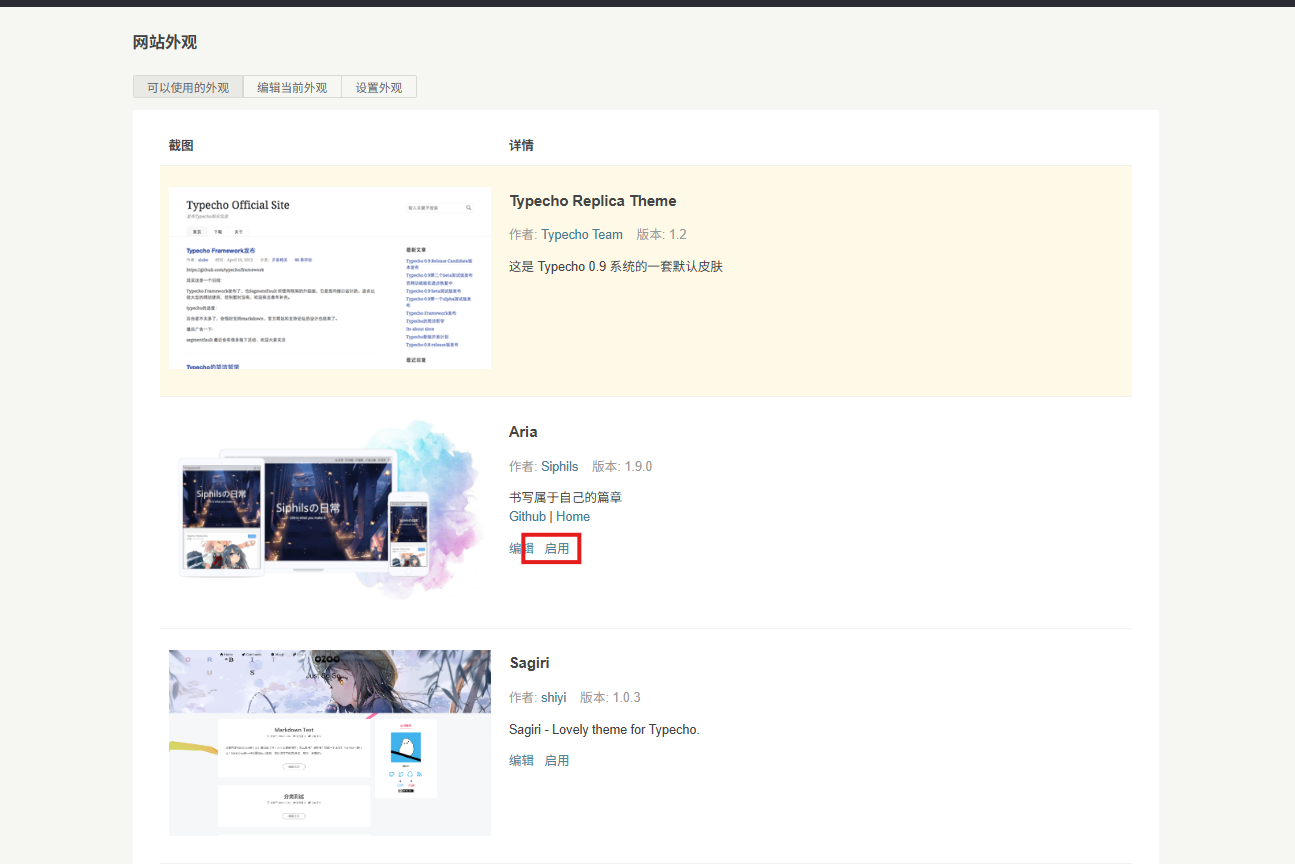Open the 编辑当前外观 tab

point(292,87)
